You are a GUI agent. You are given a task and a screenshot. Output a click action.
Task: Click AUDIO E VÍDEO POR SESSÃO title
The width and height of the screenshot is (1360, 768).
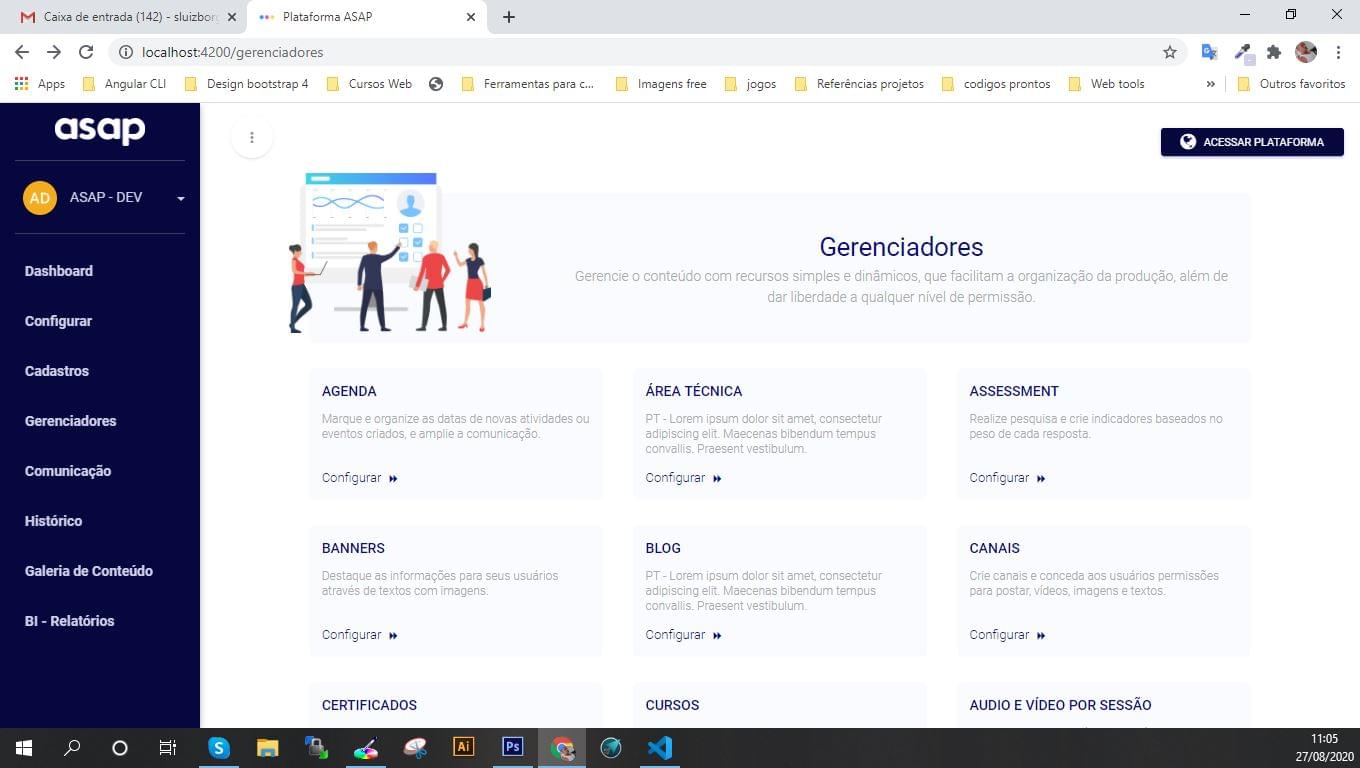pyautogui.click(x=1061, y=705)
